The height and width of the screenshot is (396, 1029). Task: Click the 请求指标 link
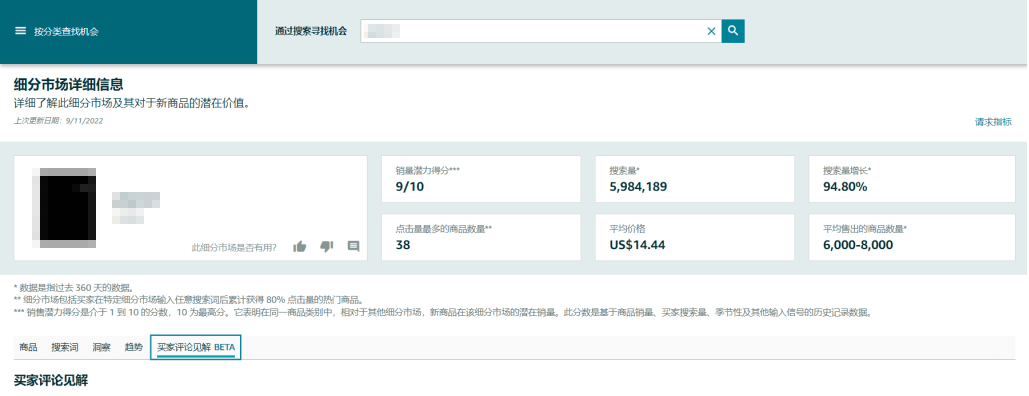[x=993, y=122]
